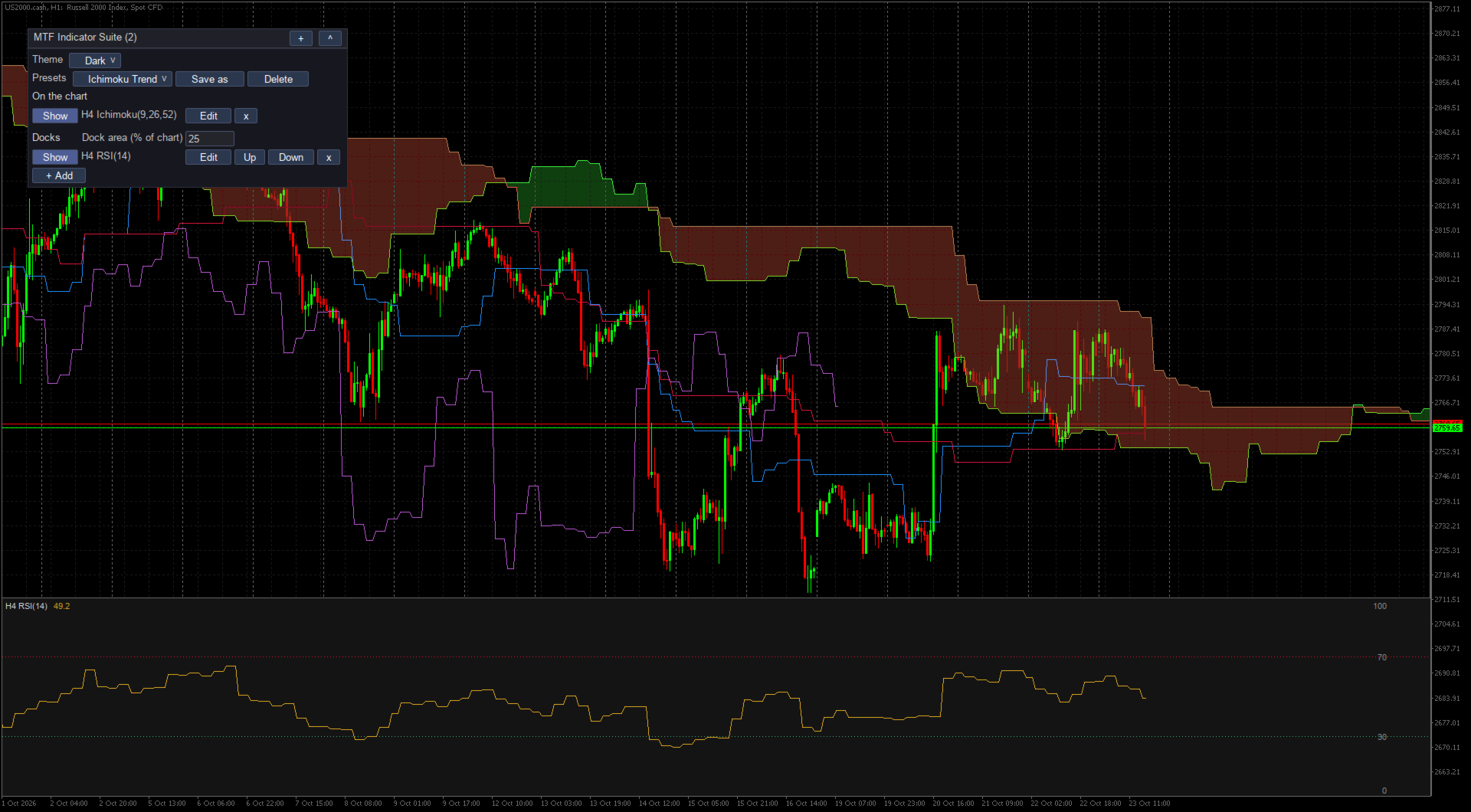Click the current price label on price axis
The width and height of the screenshot is (1471, 812).
tap(1447, 427)
